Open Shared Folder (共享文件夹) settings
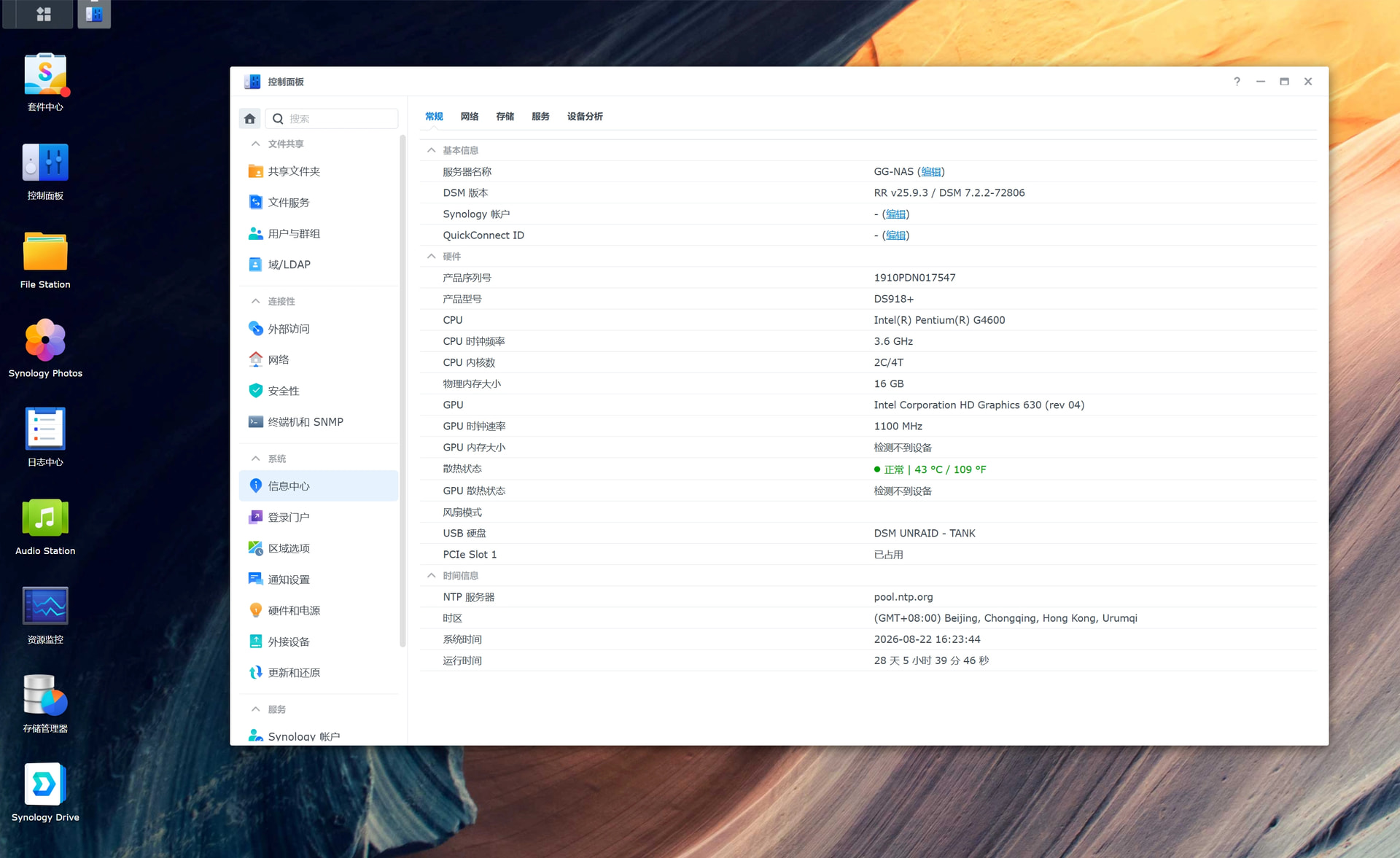Viewport: 1400px width, 858px height. pos(319,171)
